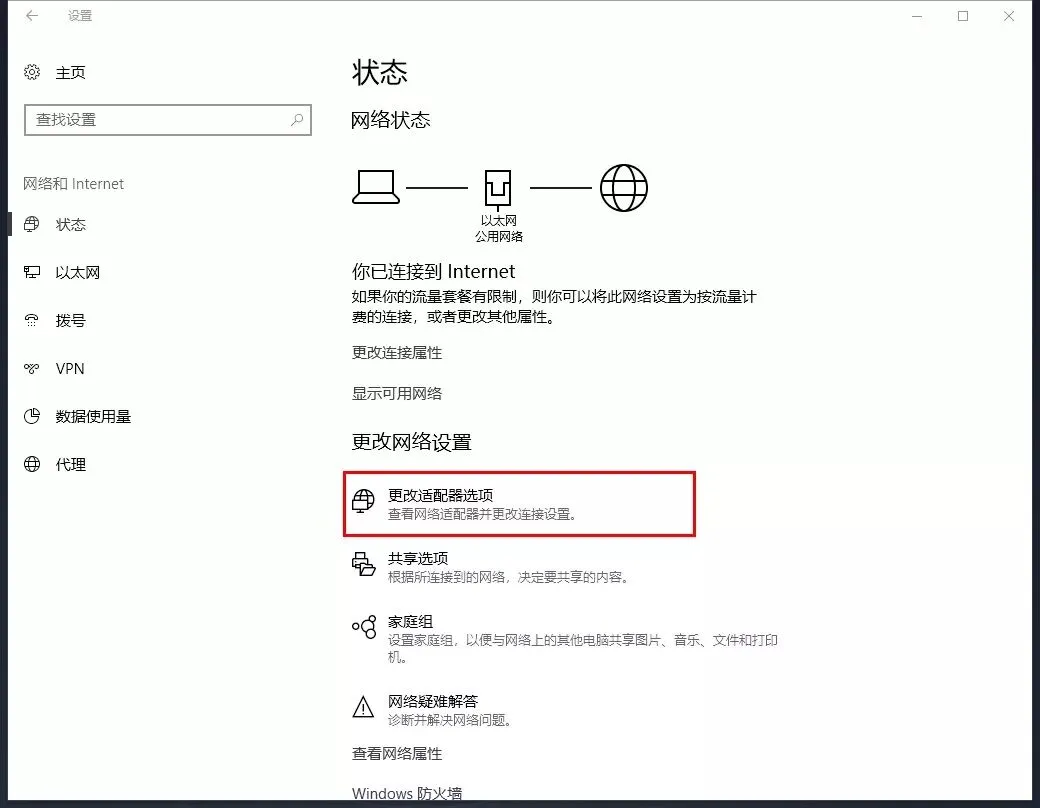This screenshot has width=1040, height=808.
Task: Select the 拨号 dial-up phone icon
Action: point(31,320)
